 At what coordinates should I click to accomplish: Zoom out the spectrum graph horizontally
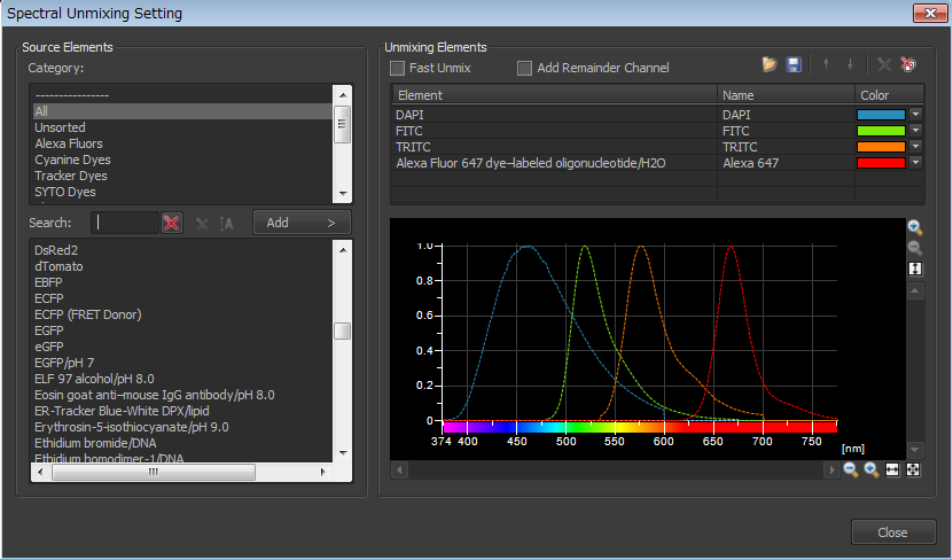tap(851, 470)
